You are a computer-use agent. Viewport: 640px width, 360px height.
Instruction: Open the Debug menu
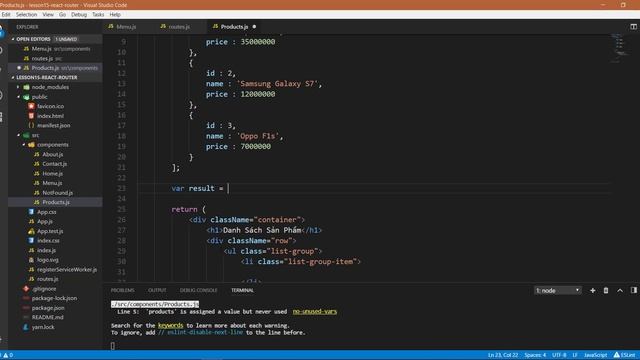(x=79, y=14)
